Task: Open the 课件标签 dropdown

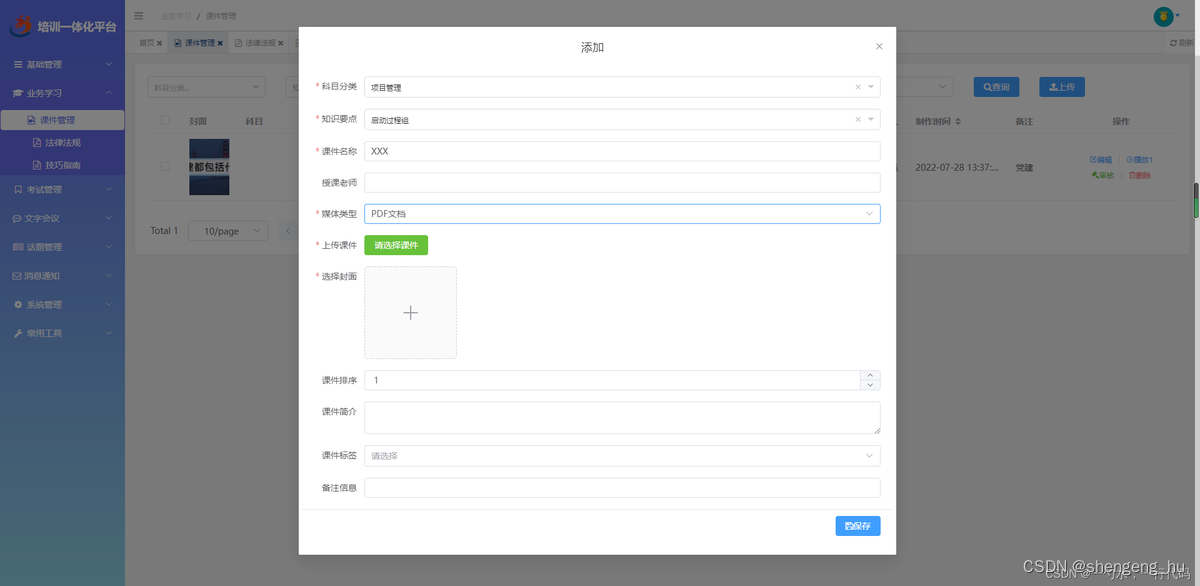Action: 622,456
